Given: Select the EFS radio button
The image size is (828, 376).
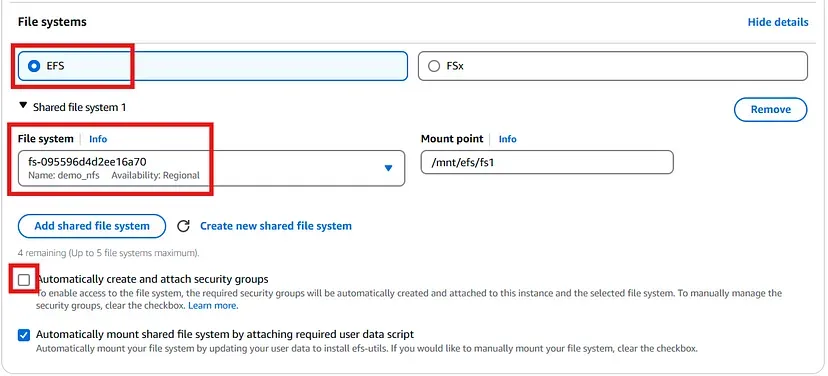Looking at the screenshot, I should (x=34, y=66).
